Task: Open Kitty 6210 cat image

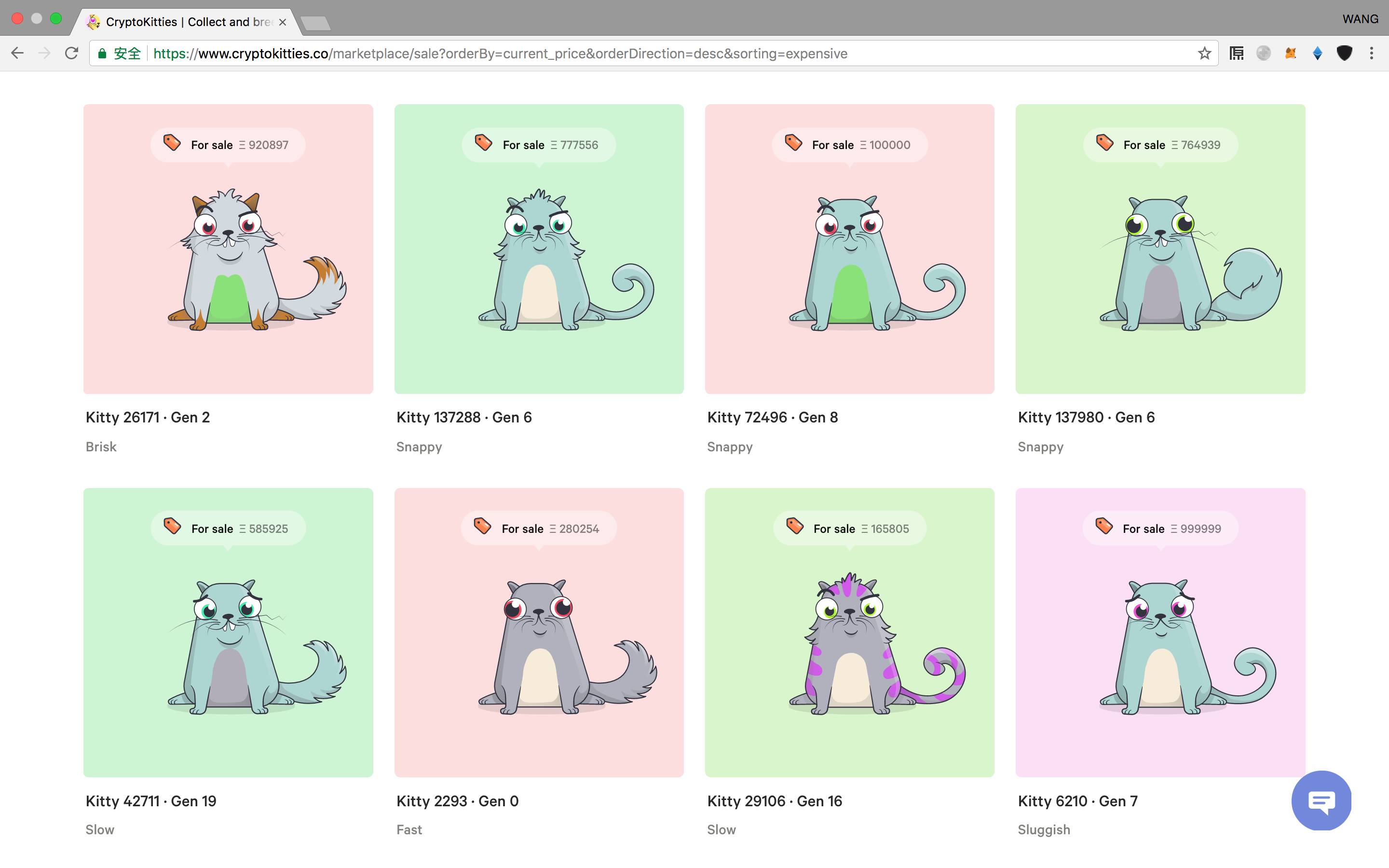Action: coord(1187,646)
